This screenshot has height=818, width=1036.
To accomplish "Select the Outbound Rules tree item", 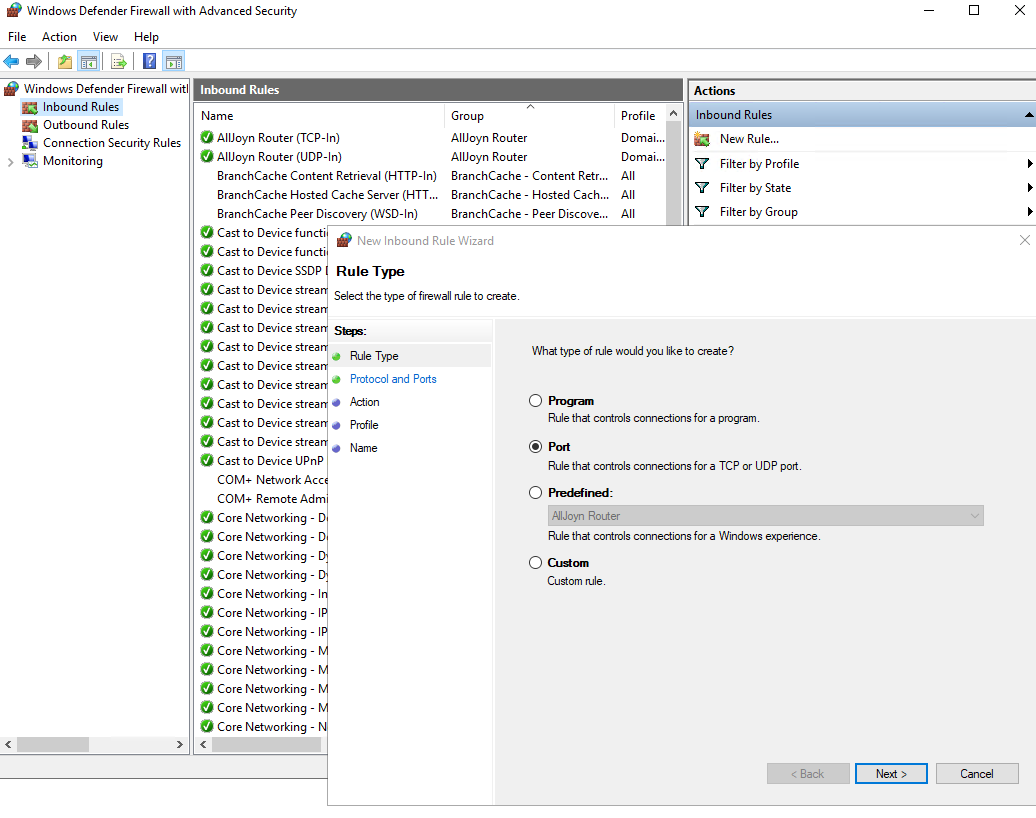I will 86,125.
